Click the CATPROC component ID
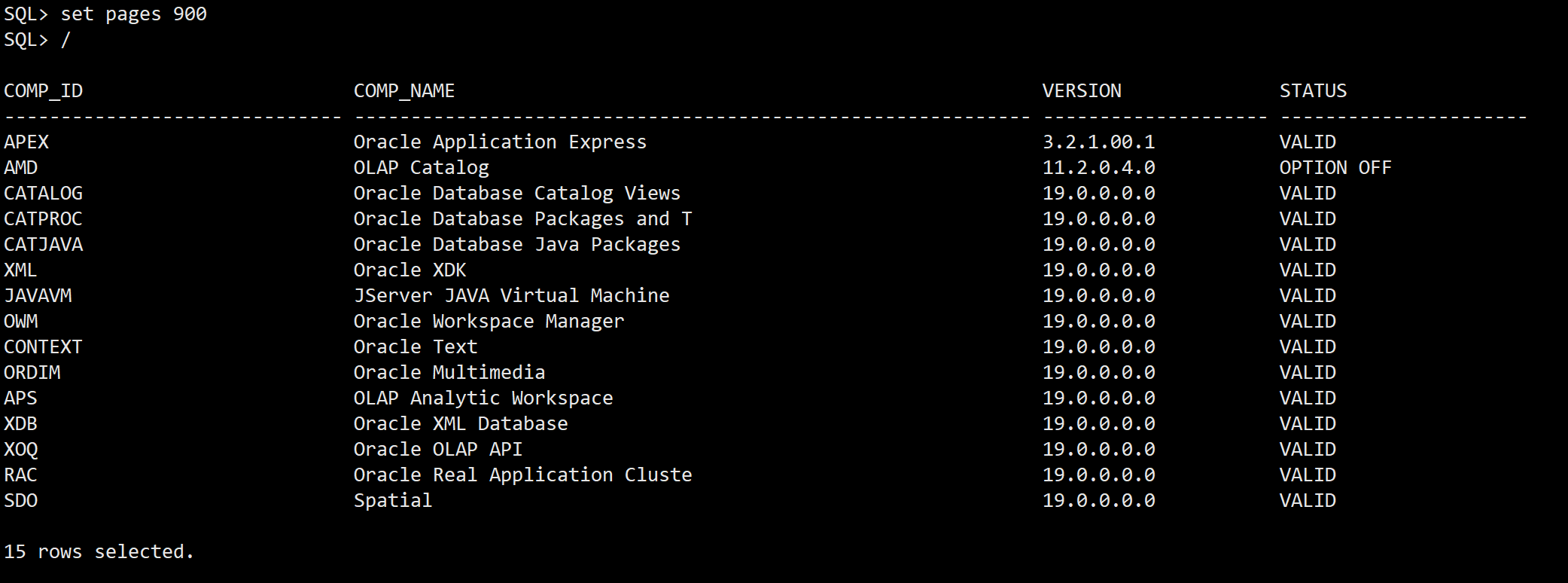Screen dimensions: 1568x583 (x=44, y=219)
